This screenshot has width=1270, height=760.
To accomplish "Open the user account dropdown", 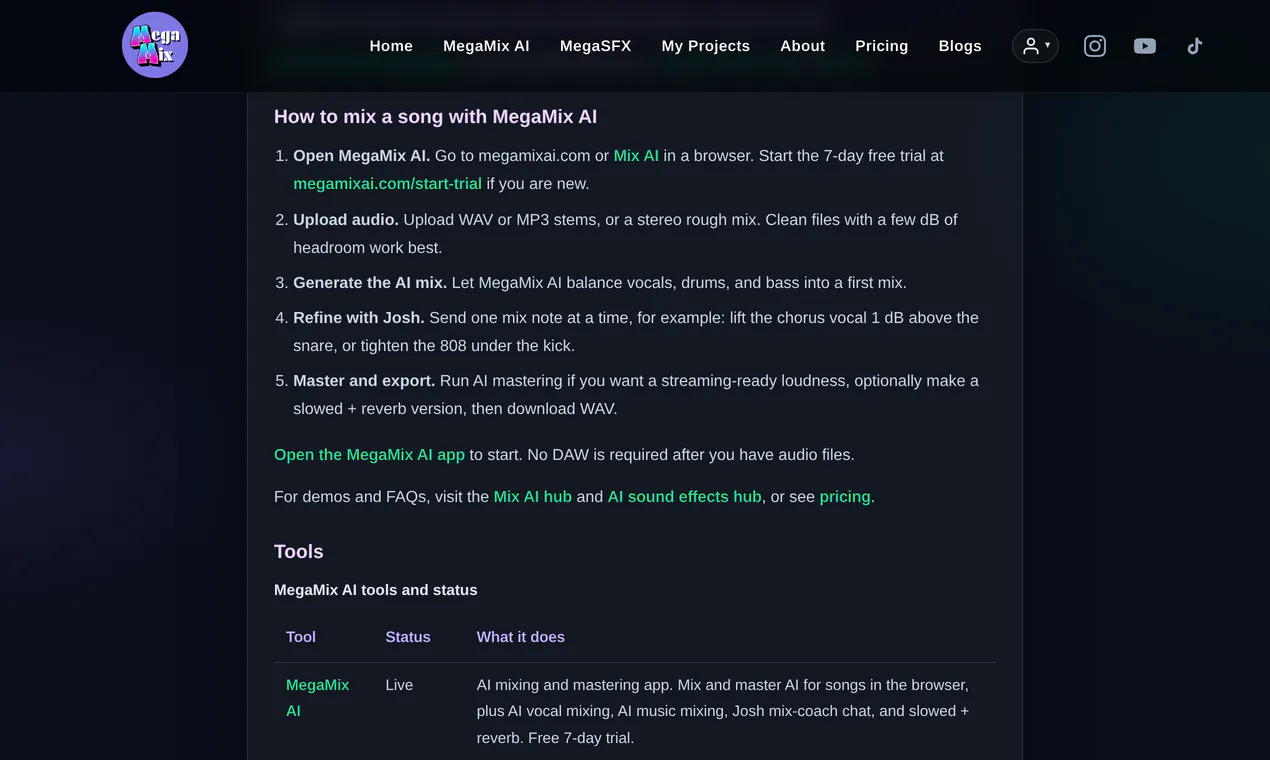I will click(x=1035, y=46).
